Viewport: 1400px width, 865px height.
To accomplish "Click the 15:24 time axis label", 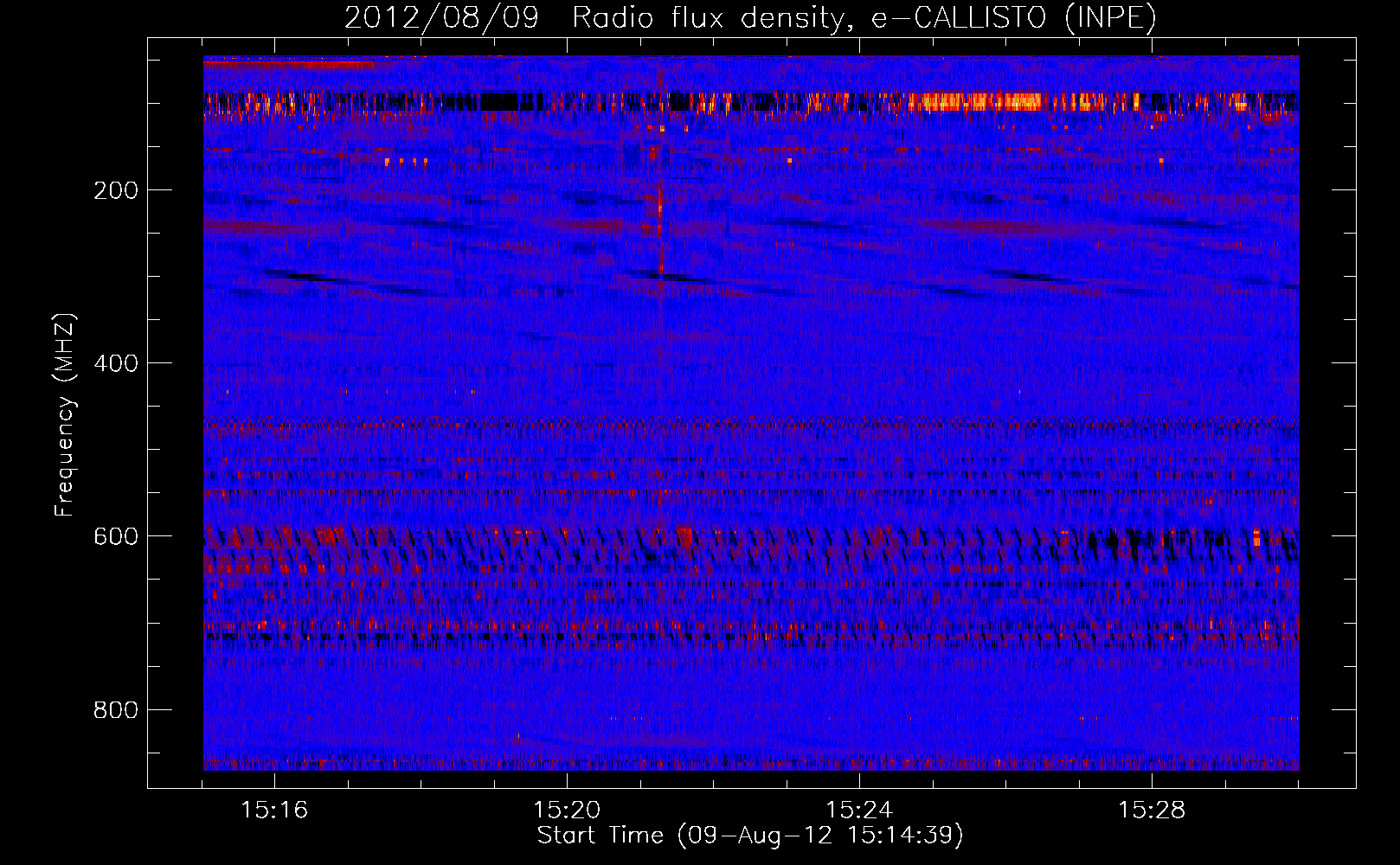I will (859, 811).
